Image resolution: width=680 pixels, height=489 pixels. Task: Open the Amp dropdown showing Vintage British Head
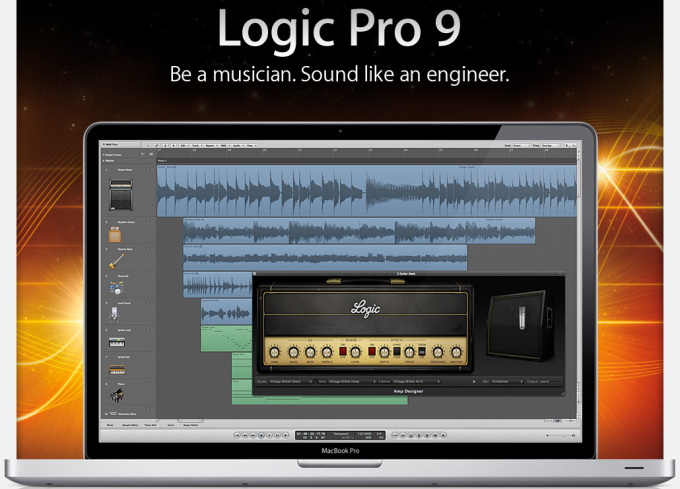click(x=352, y=381)
